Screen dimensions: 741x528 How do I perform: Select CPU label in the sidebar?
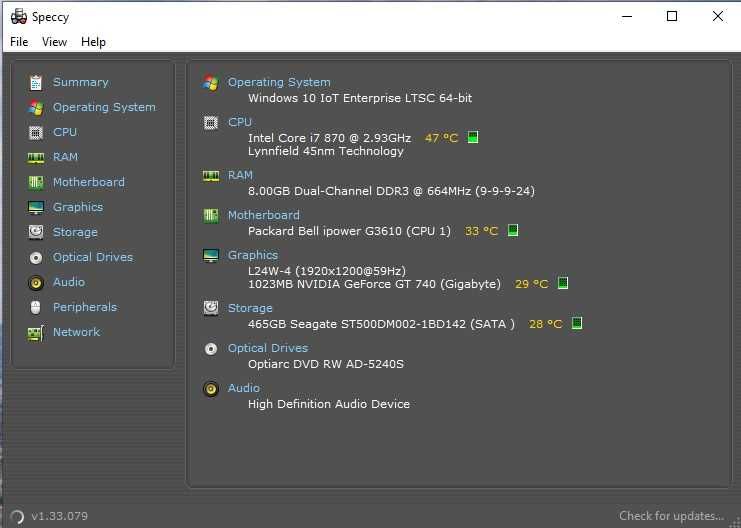pyautogui.click(x=65, y=132)
